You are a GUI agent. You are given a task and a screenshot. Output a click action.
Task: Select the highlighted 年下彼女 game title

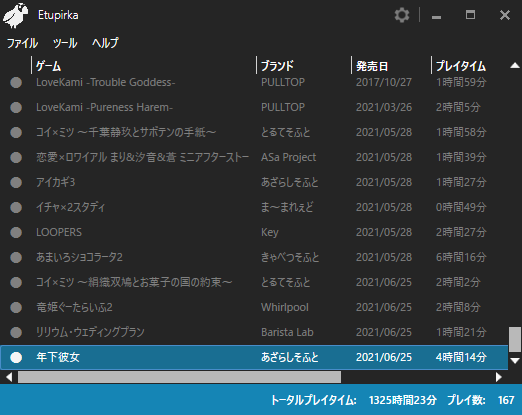pyautogui.click(x=58, y=357)
